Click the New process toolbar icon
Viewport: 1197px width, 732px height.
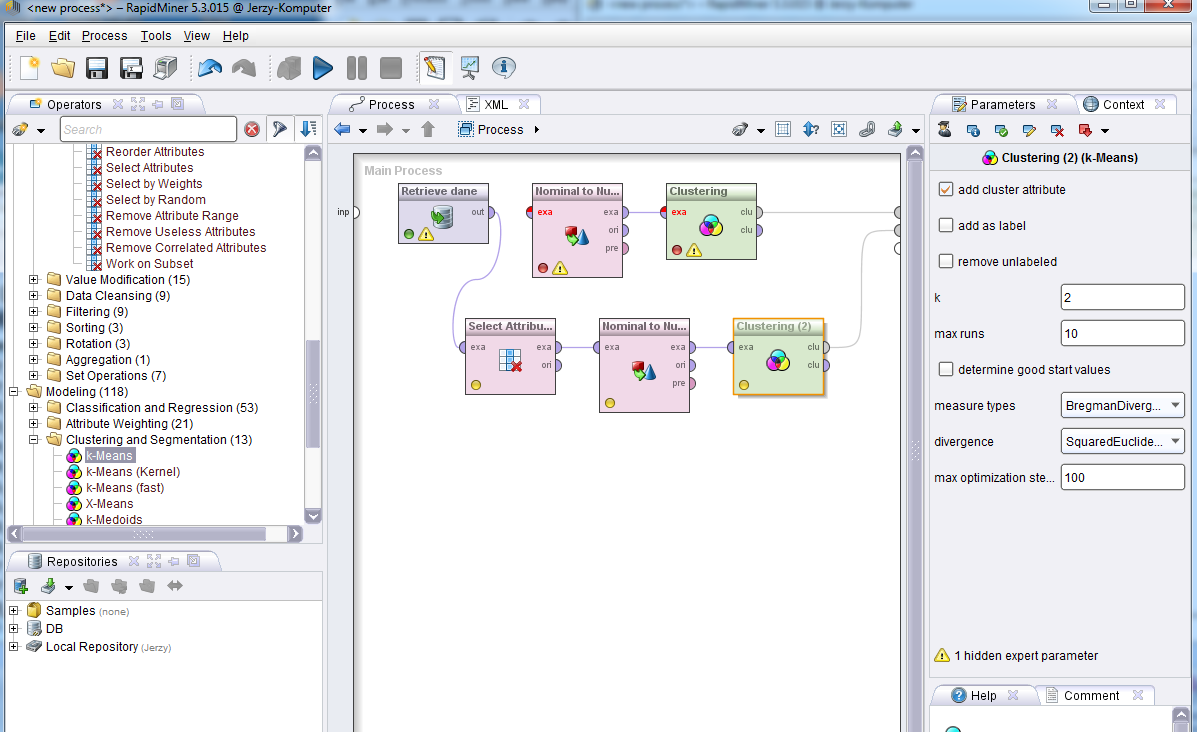pyautogui.click(x=29, y=68)
